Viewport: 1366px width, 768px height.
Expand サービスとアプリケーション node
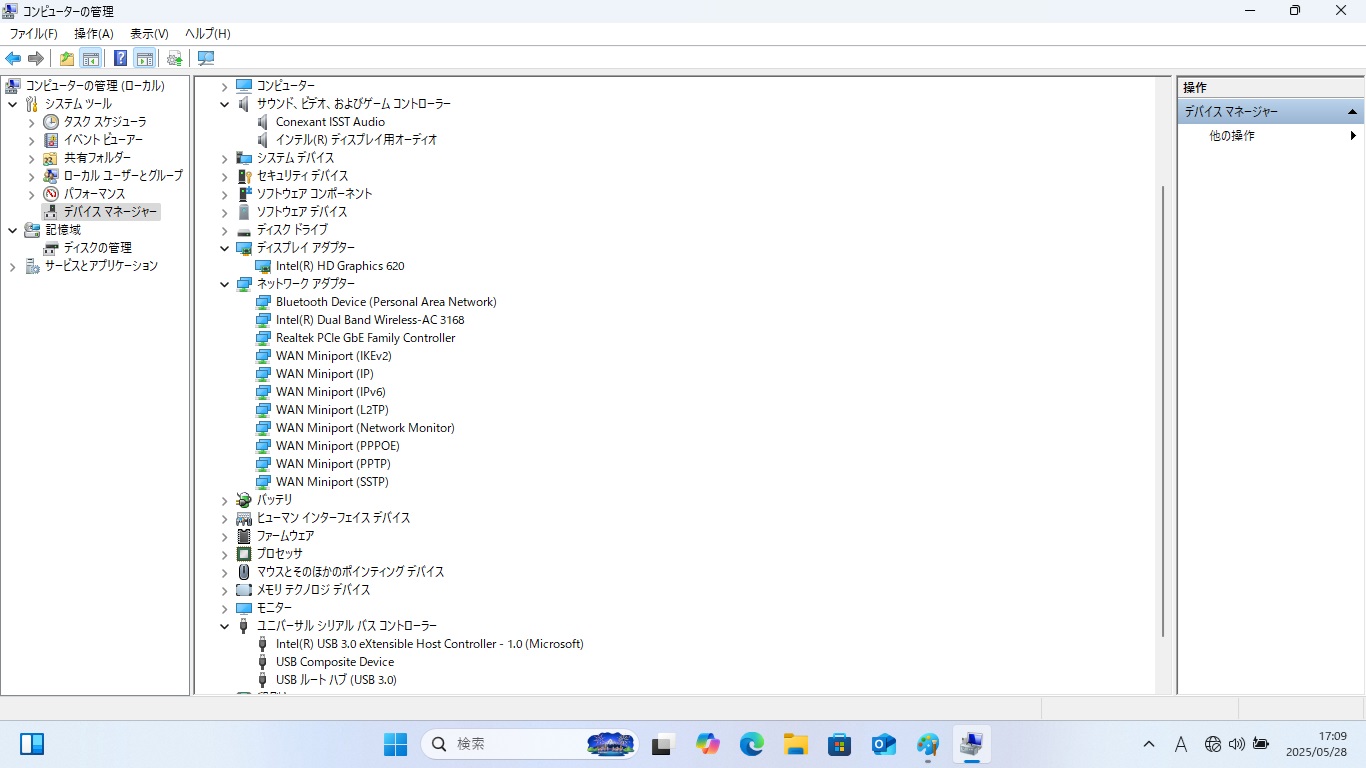point(13,266)
